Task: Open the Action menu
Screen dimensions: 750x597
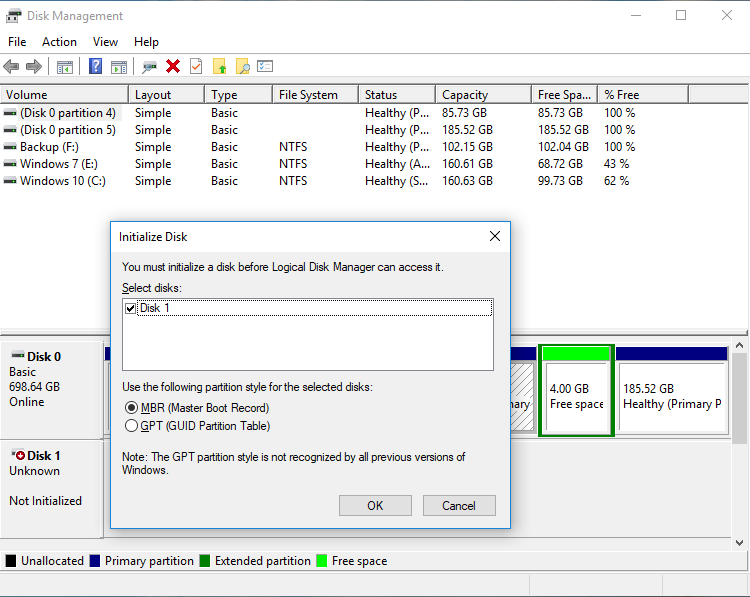Action: pos(59,42)
